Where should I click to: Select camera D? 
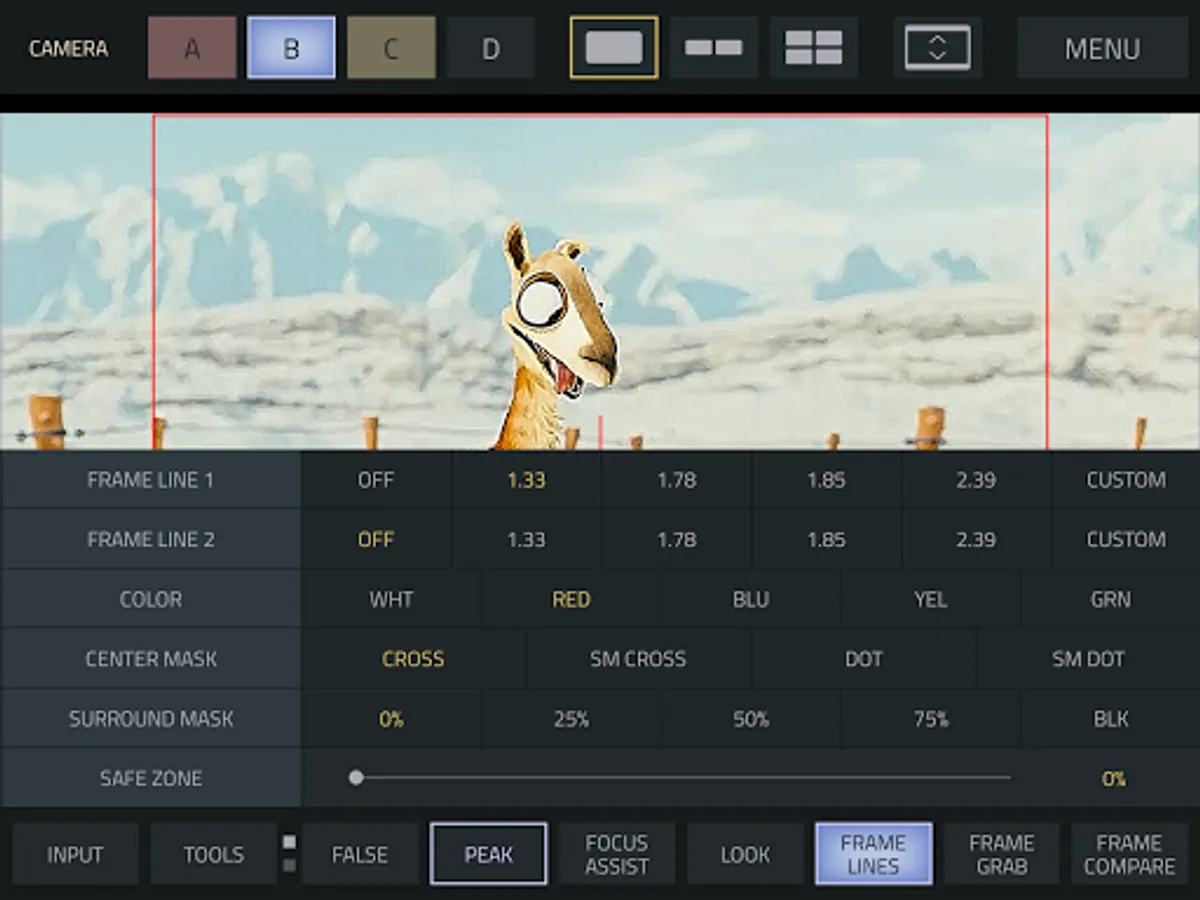tap(491, 47)
